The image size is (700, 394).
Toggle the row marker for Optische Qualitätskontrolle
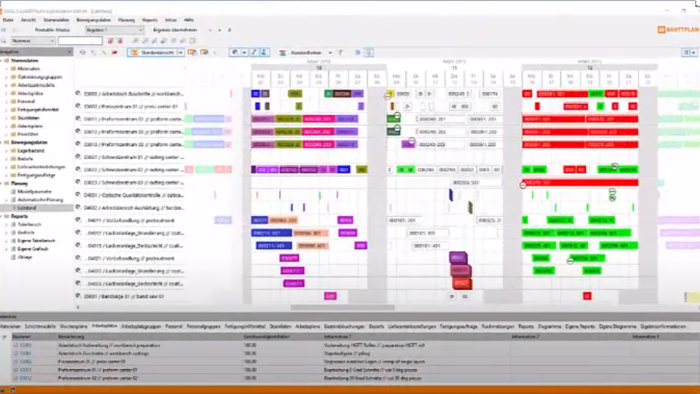tap(78, 195)
